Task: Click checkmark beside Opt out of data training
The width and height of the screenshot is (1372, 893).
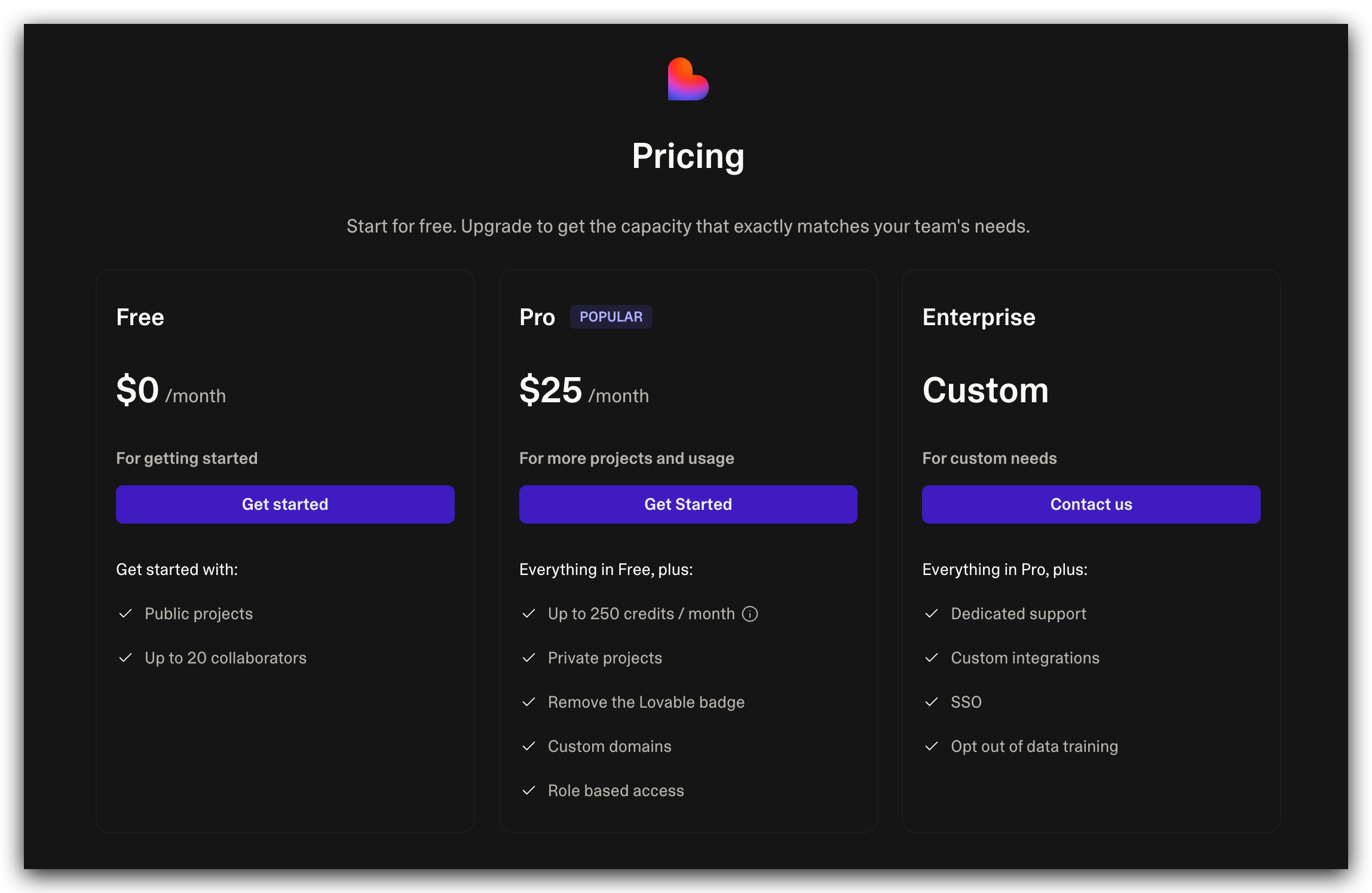Action: pyautogui.click(x=932, y=747)
